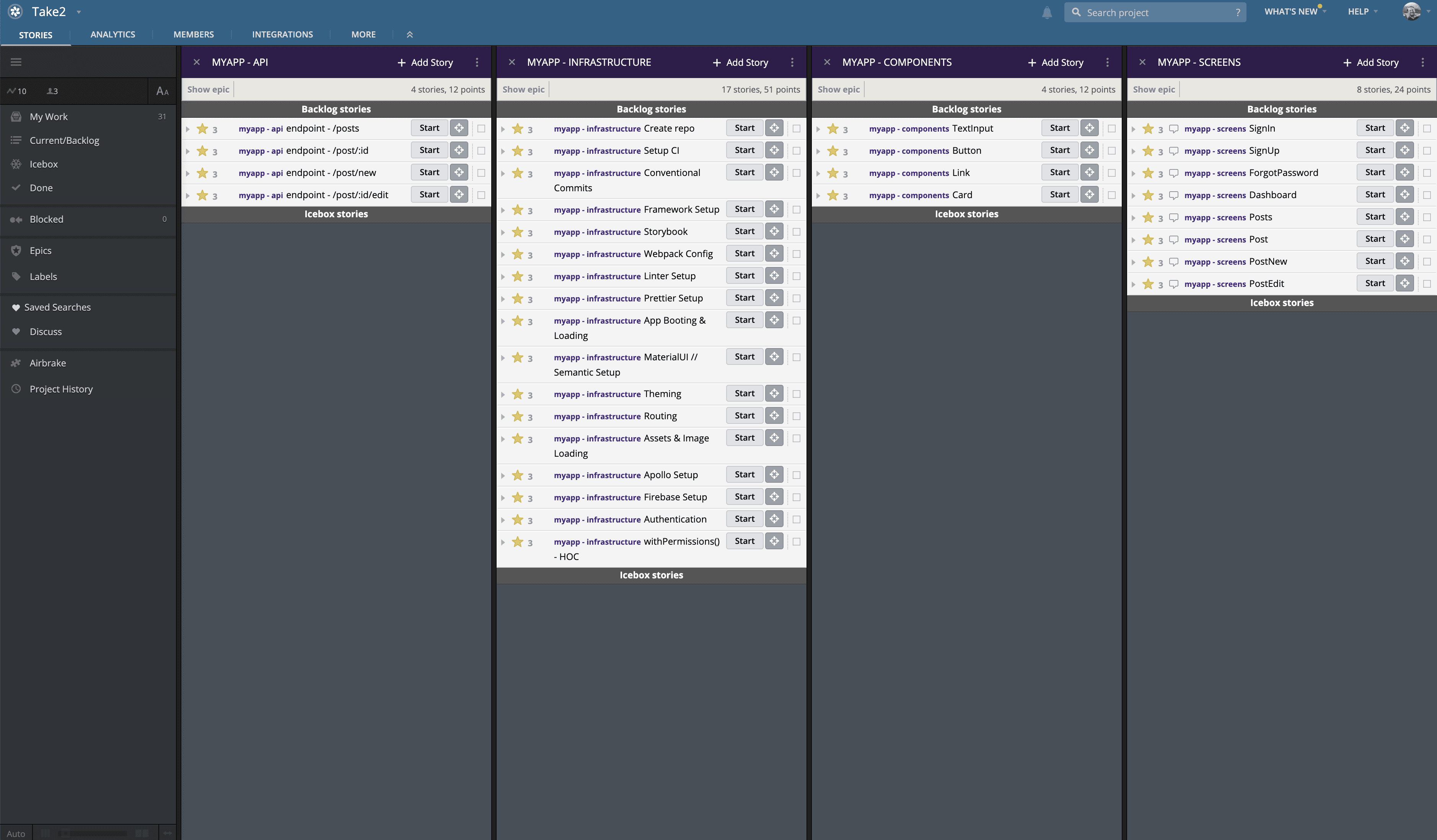
Task: Click the clone-panel icon for Button story
Action: click(1090, 150)
